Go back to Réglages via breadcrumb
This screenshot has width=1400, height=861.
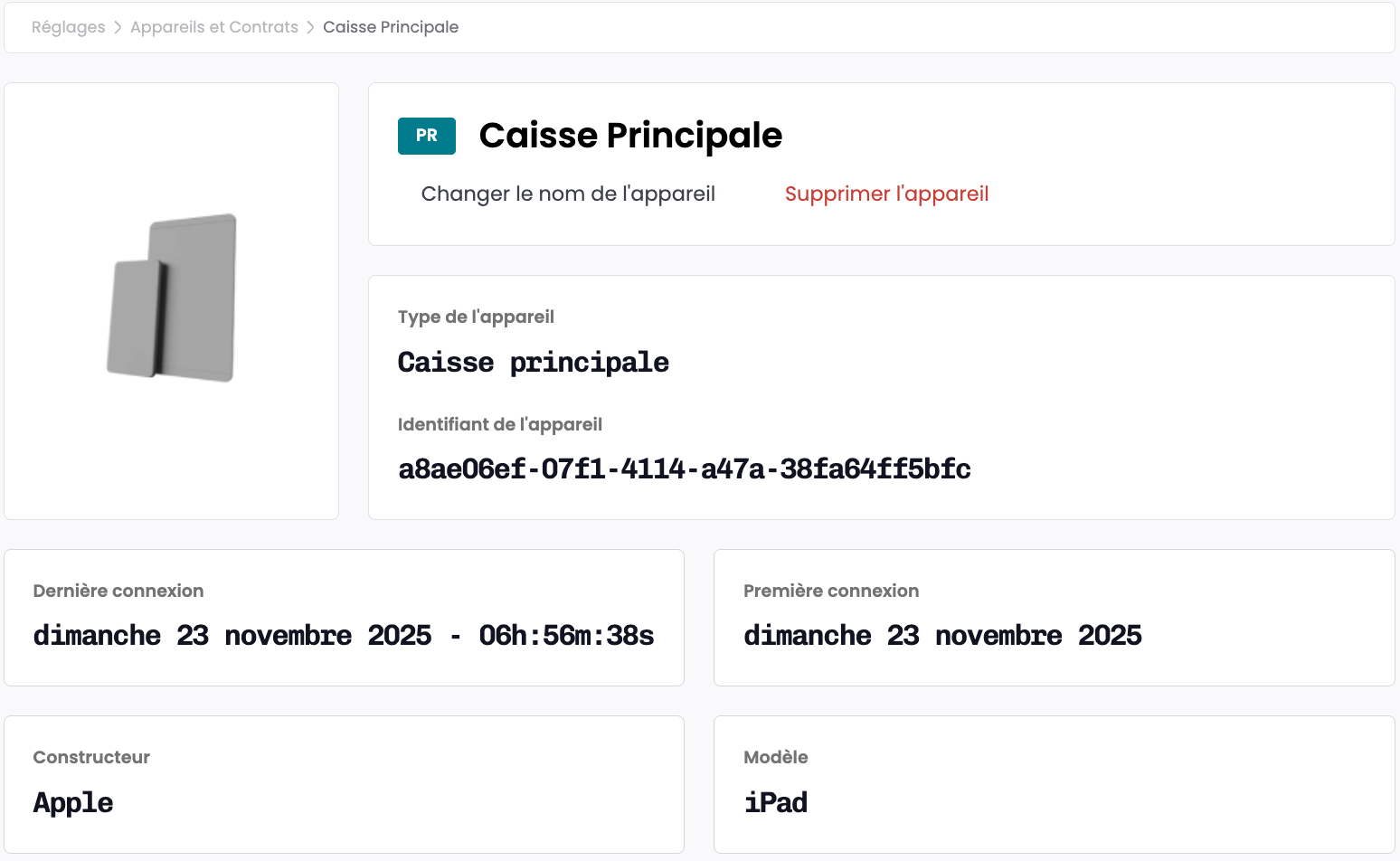[69, 27]
